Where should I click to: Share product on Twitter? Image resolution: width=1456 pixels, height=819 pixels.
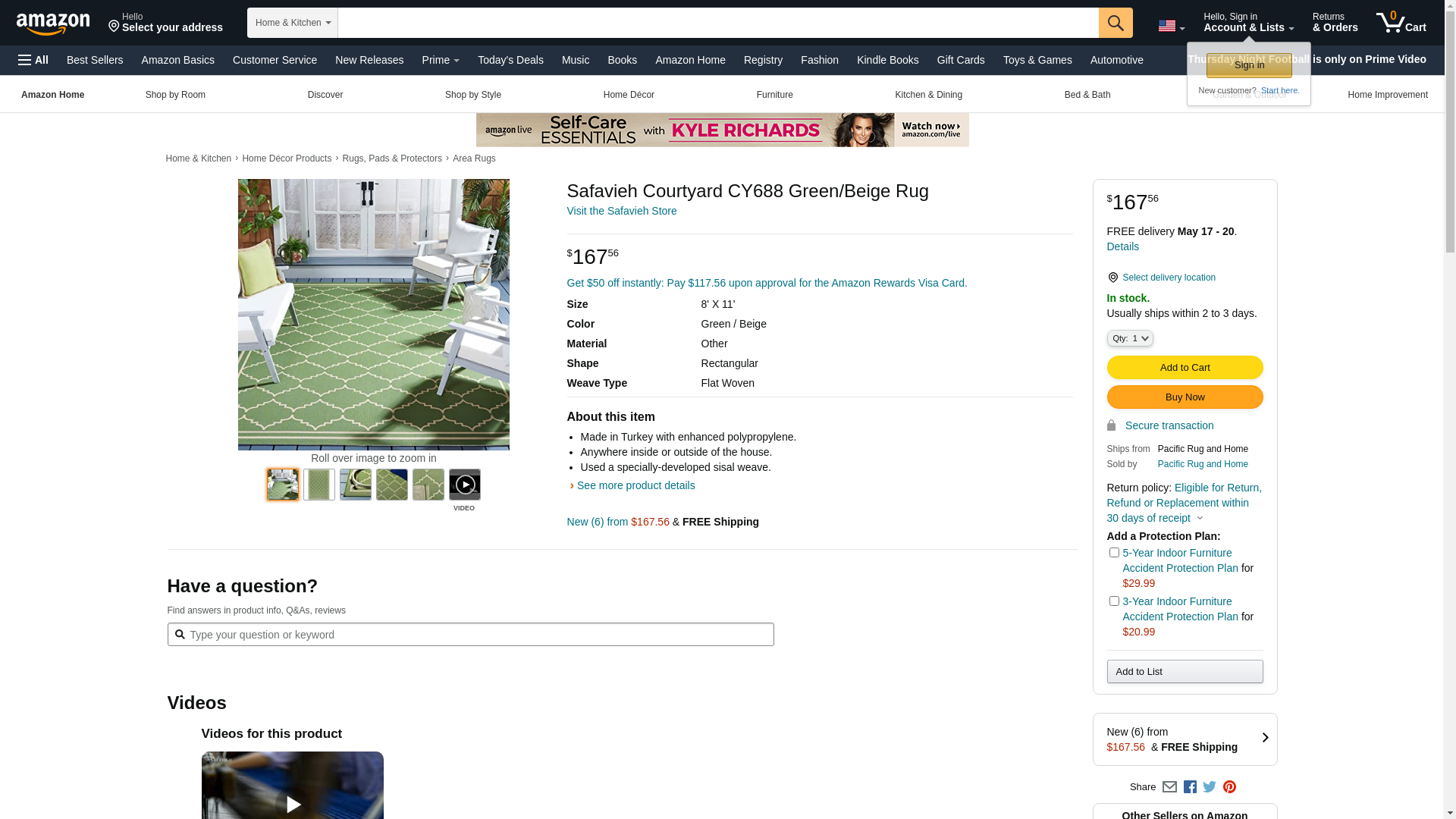pyautogui.click(x=1210, y=787)
